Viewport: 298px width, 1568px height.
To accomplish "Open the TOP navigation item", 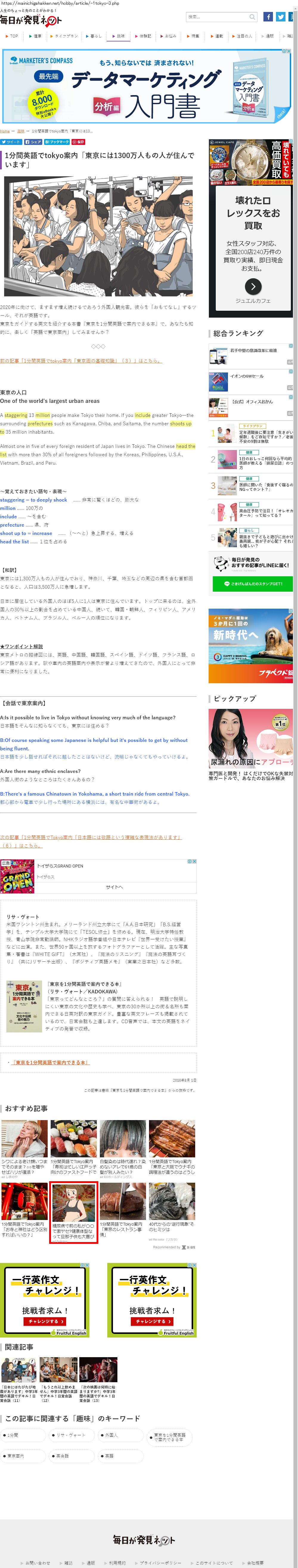I will click(x=12, y=36).
